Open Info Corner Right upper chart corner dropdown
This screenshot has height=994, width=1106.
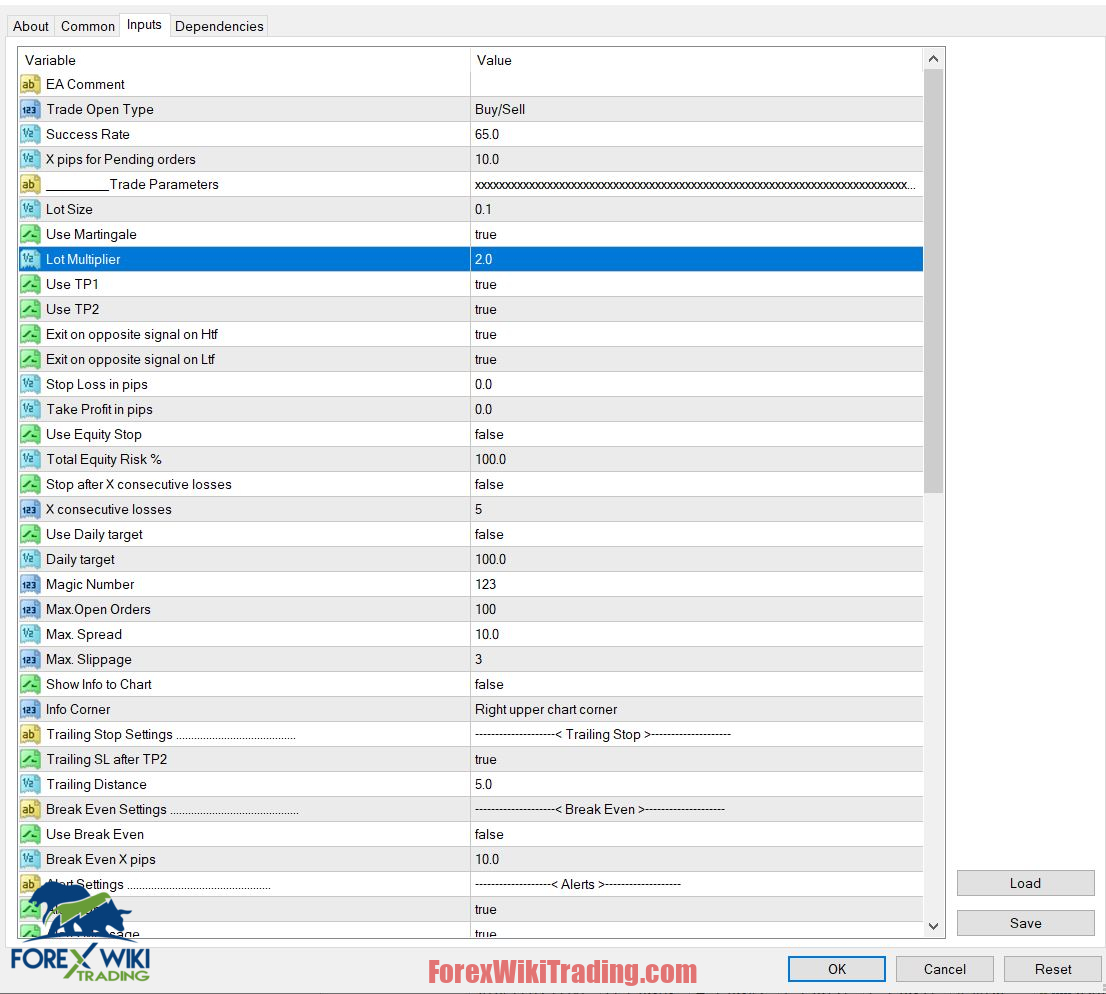tap(696, 710)
